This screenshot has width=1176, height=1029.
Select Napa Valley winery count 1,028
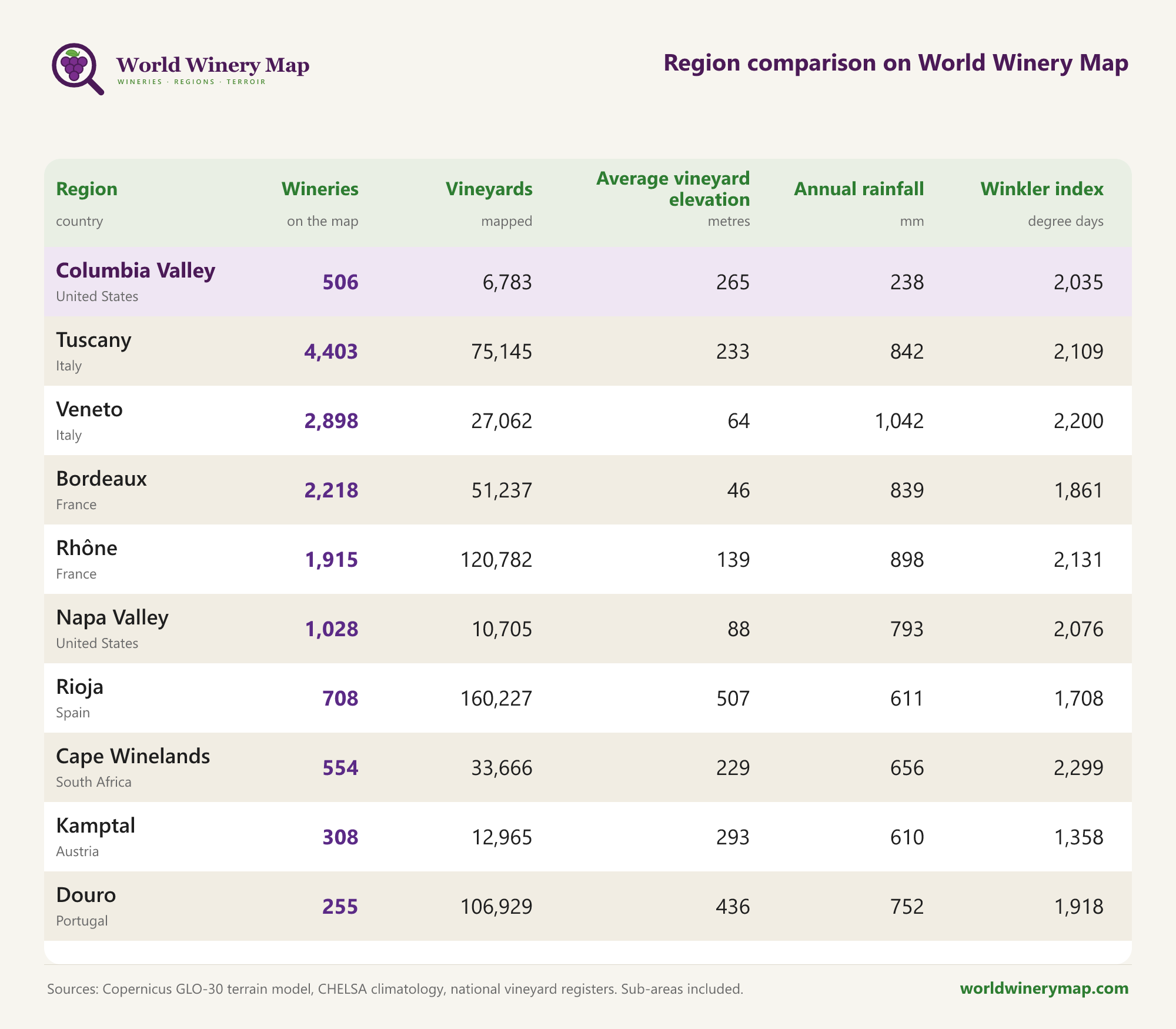[331, 629]
